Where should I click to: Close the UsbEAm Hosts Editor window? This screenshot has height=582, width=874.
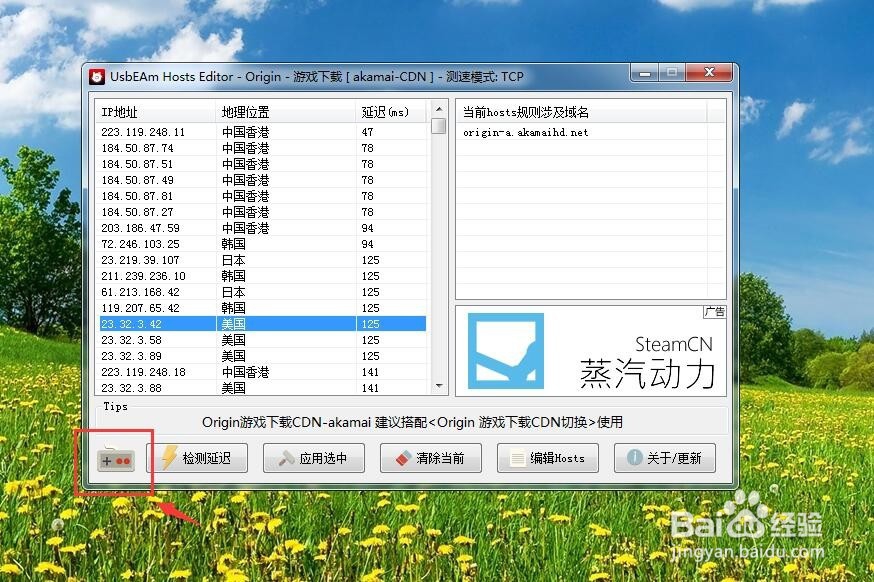pos(709,72)
